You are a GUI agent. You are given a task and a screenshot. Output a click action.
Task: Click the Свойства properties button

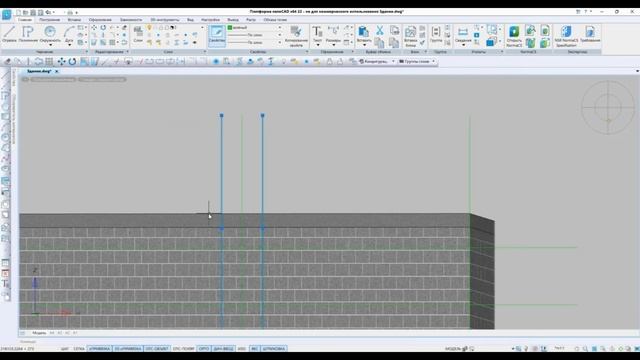click(x=217, y=35)
